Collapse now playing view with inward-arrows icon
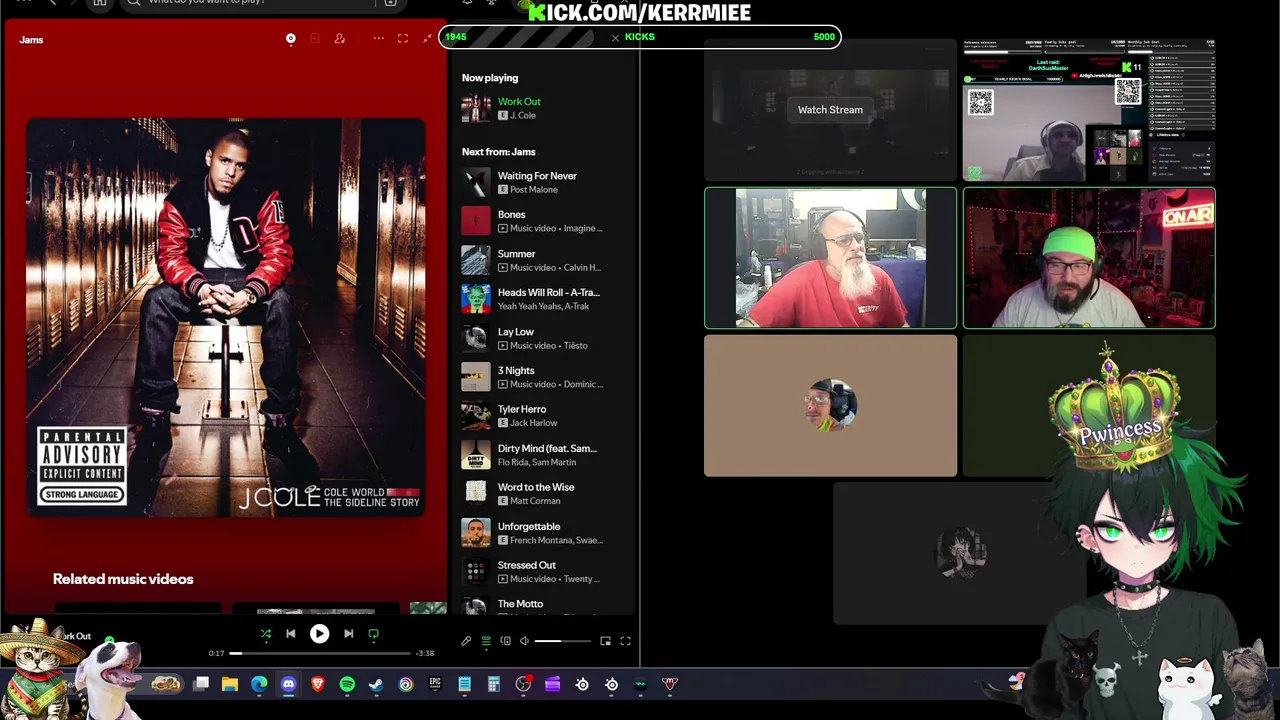This screenshot has width=1280, height=720. pyautogui.click(x=428, y=39)
